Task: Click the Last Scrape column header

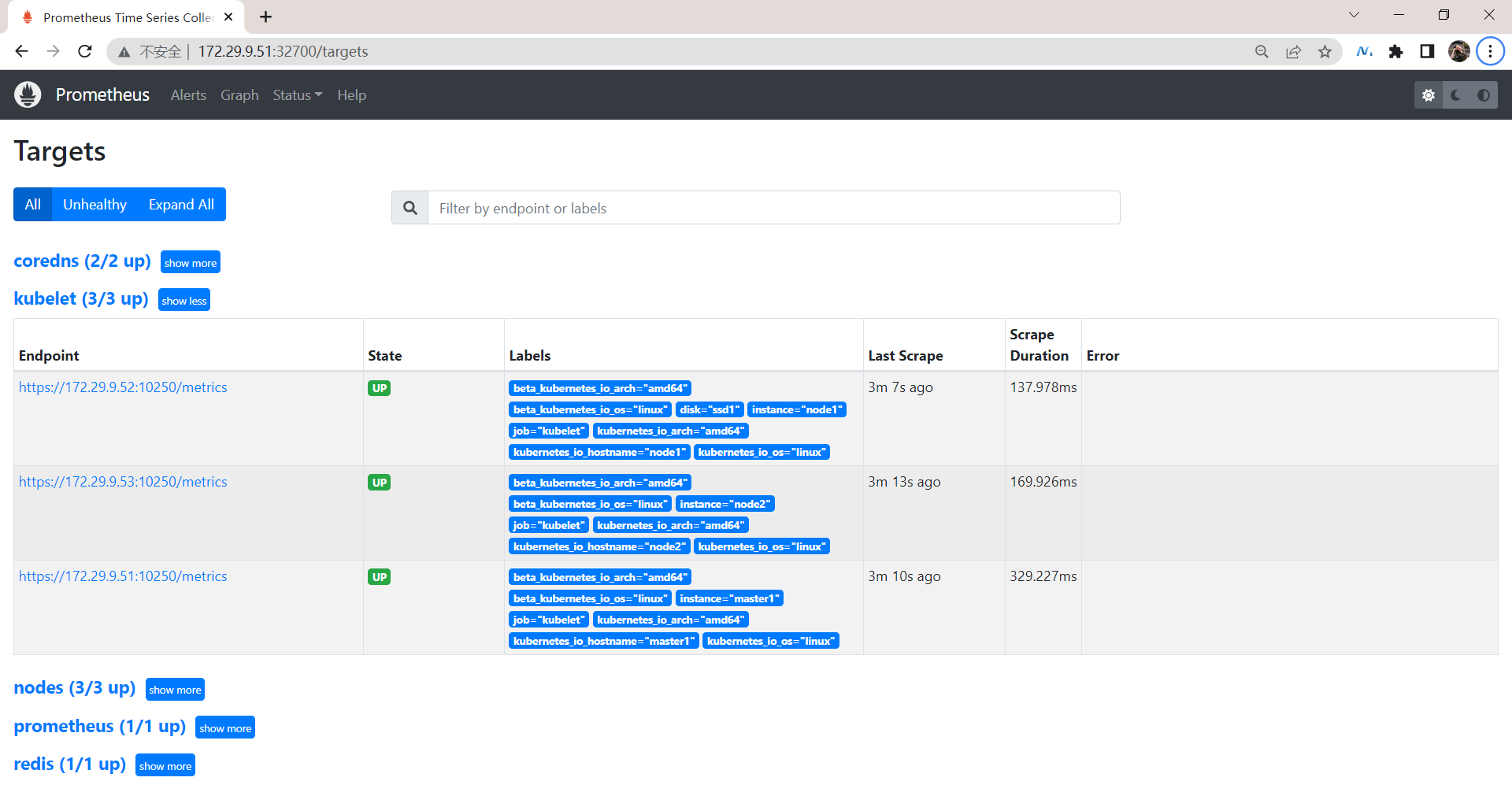Action: click(x=906, y=356)
